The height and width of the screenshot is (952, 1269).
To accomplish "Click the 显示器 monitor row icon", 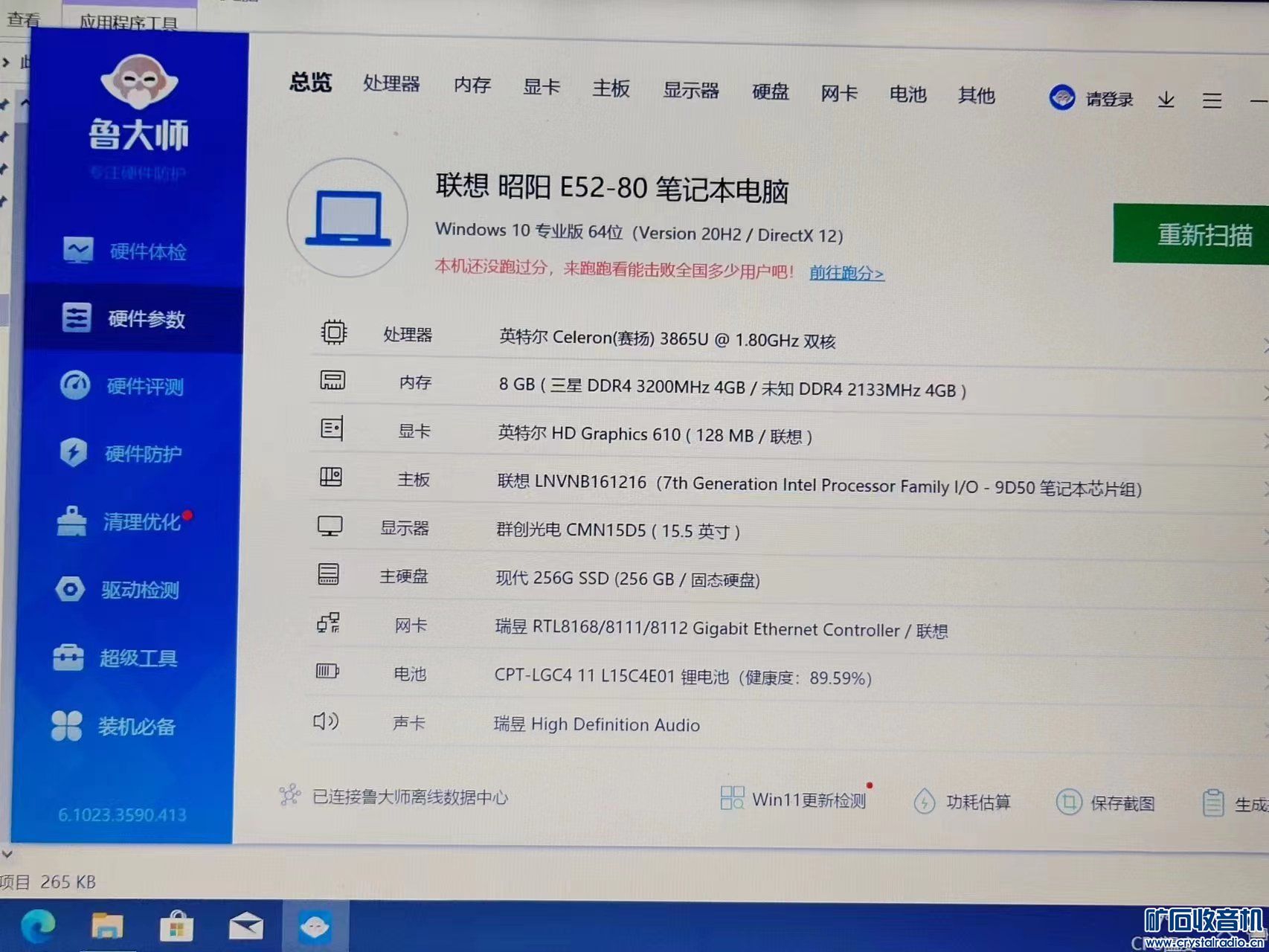I will tap(330, 526).
